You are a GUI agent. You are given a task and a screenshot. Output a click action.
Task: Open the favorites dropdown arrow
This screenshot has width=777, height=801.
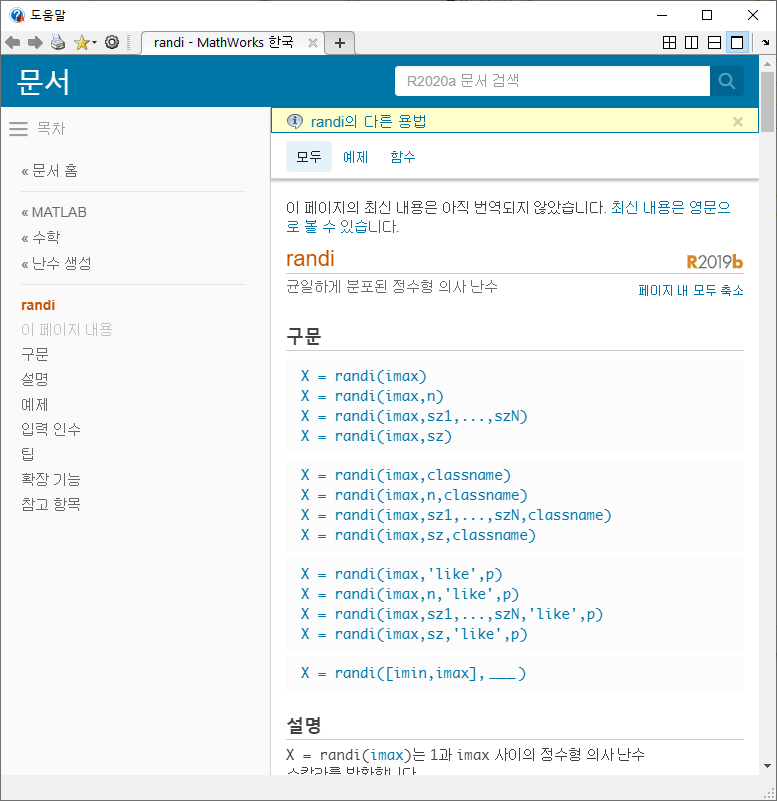pyautogui.click(x=95, y=43)
